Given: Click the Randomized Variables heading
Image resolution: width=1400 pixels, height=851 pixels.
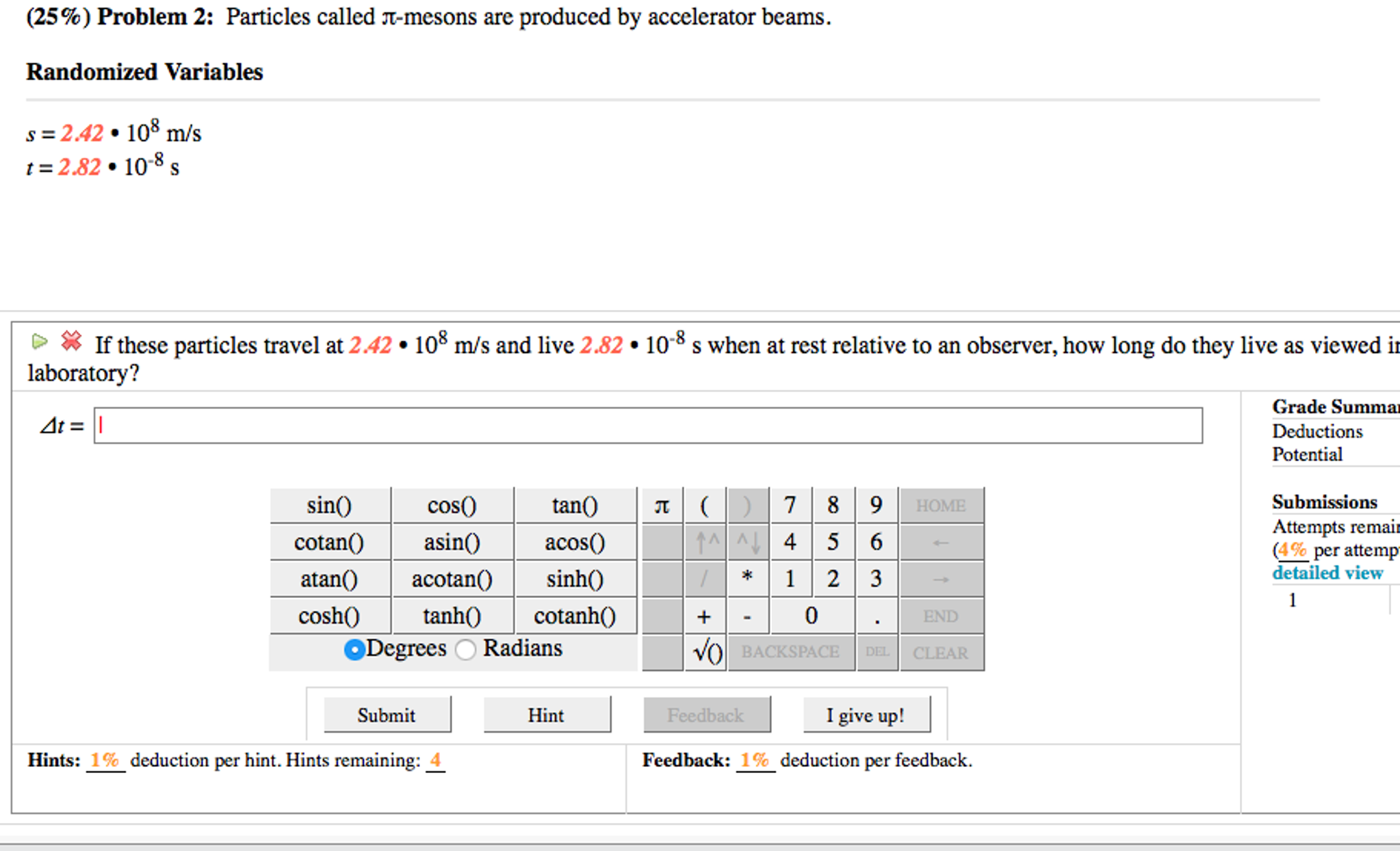Looking at the screenshot, I should 144,72.
